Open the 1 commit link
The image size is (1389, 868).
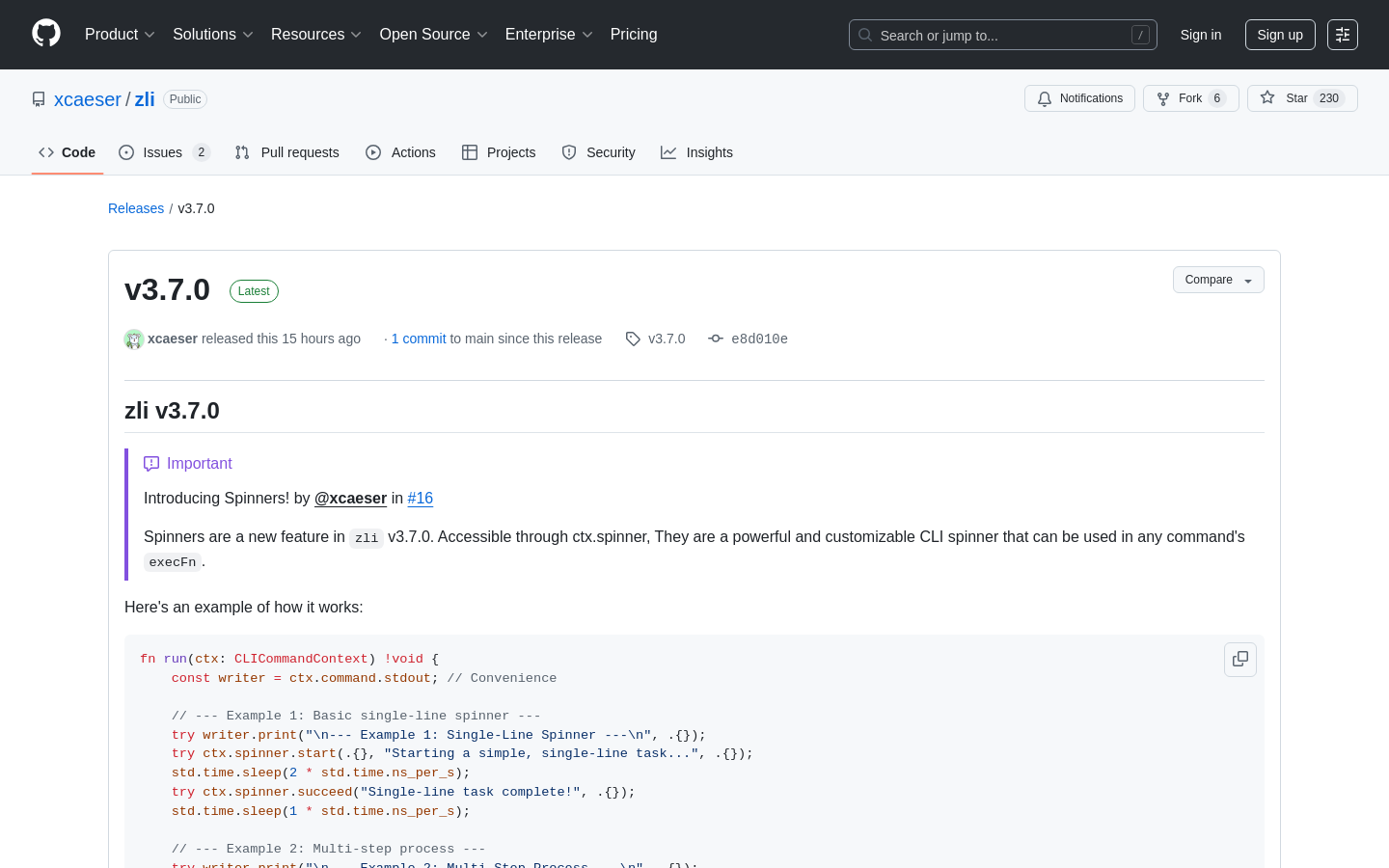pyautogui.click(x=419, y=339)
